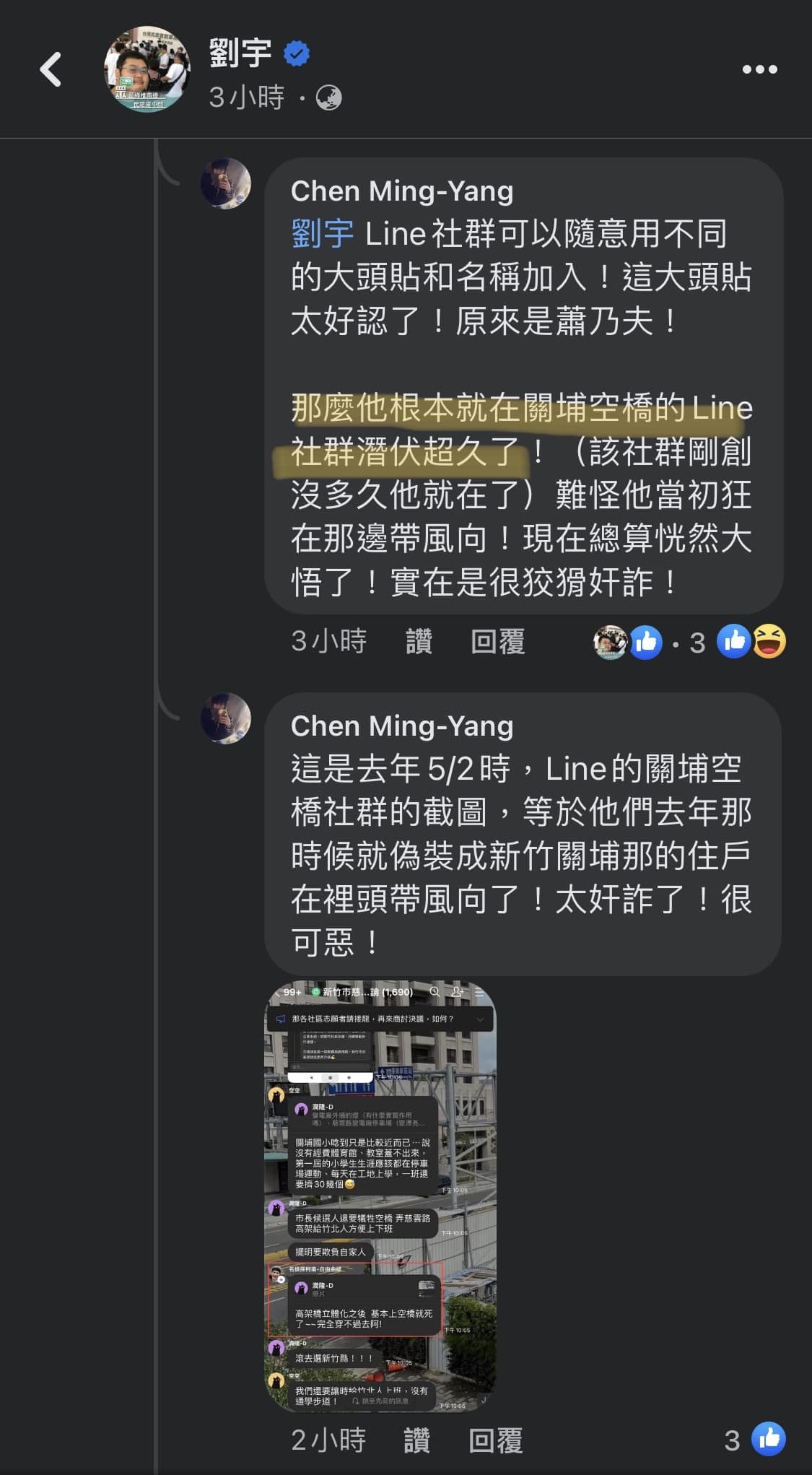Open first Chen Ming-Yang comment avatar
812x1475 pixels.
225,183
